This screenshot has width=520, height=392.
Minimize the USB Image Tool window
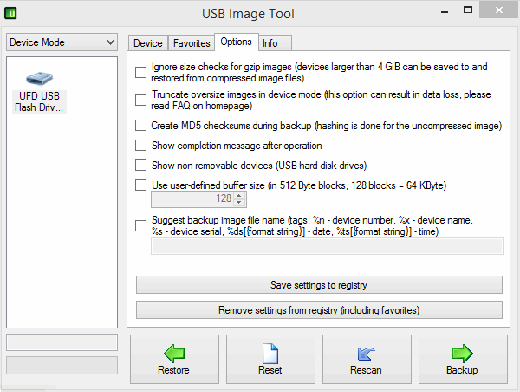pyautogui.click(x=444, y=11)
